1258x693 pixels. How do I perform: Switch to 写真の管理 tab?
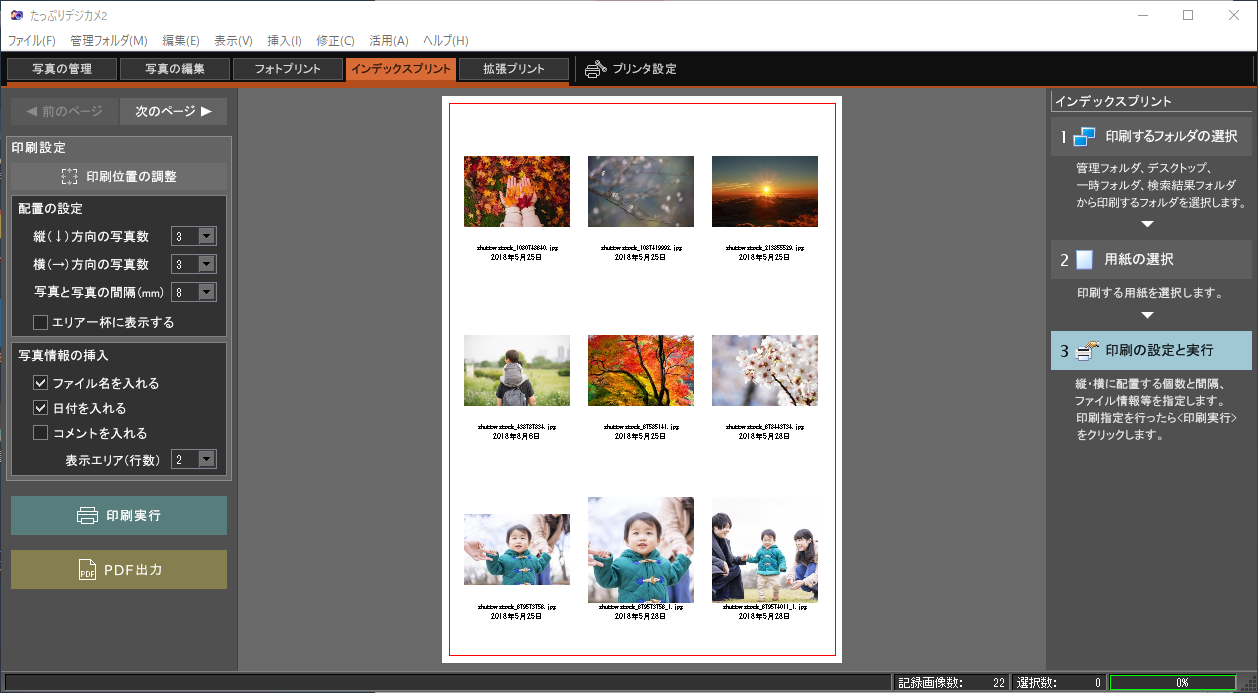(61, 69)
